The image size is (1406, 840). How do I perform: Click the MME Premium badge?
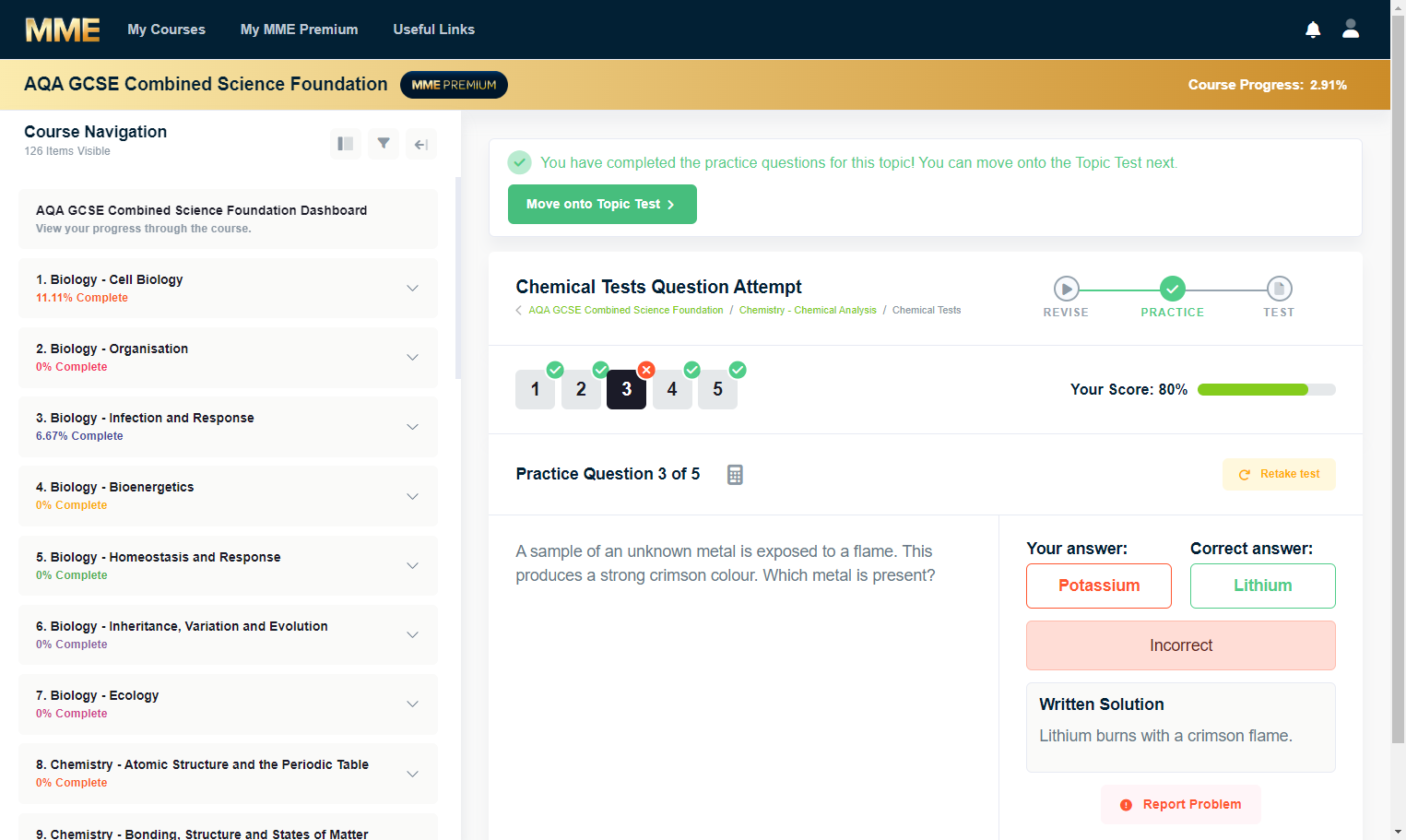coord(454,85)
